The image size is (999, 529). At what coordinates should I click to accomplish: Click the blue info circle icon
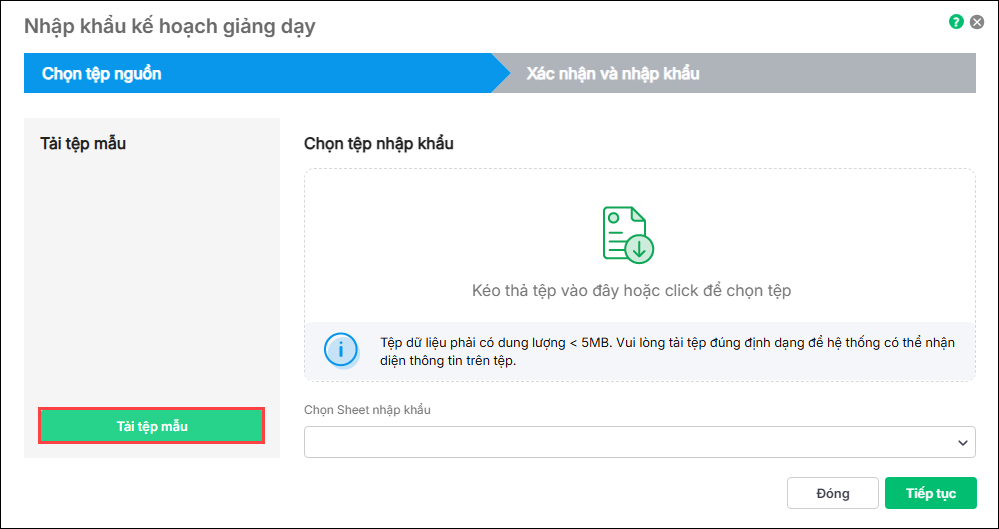click(341, 349)
